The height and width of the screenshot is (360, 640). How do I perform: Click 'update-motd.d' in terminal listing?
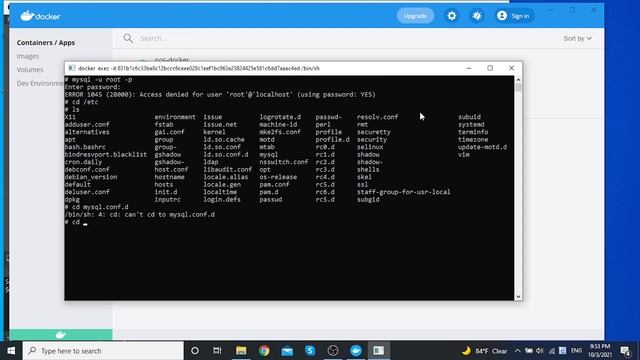point(482,147)
